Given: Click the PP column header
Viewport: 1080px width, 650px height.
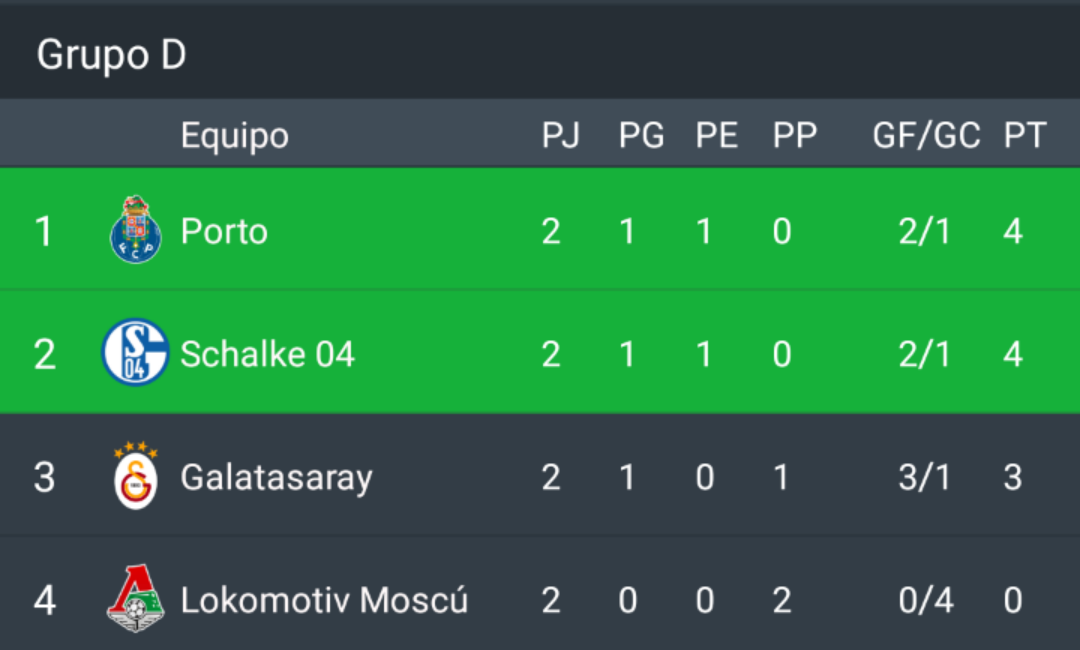Looking at the screenshot, I should 794,135.
